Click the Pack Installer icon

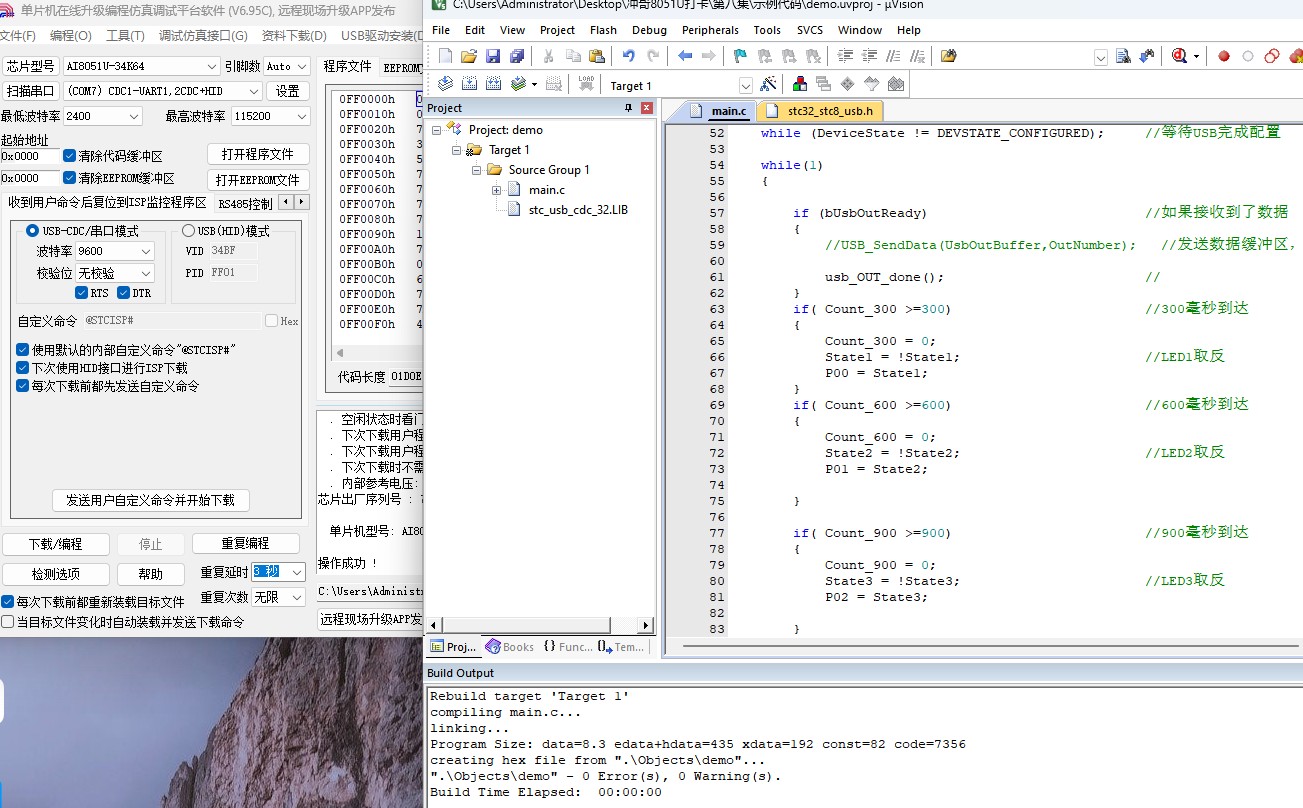pyautogui.click(x=896, y=84)
